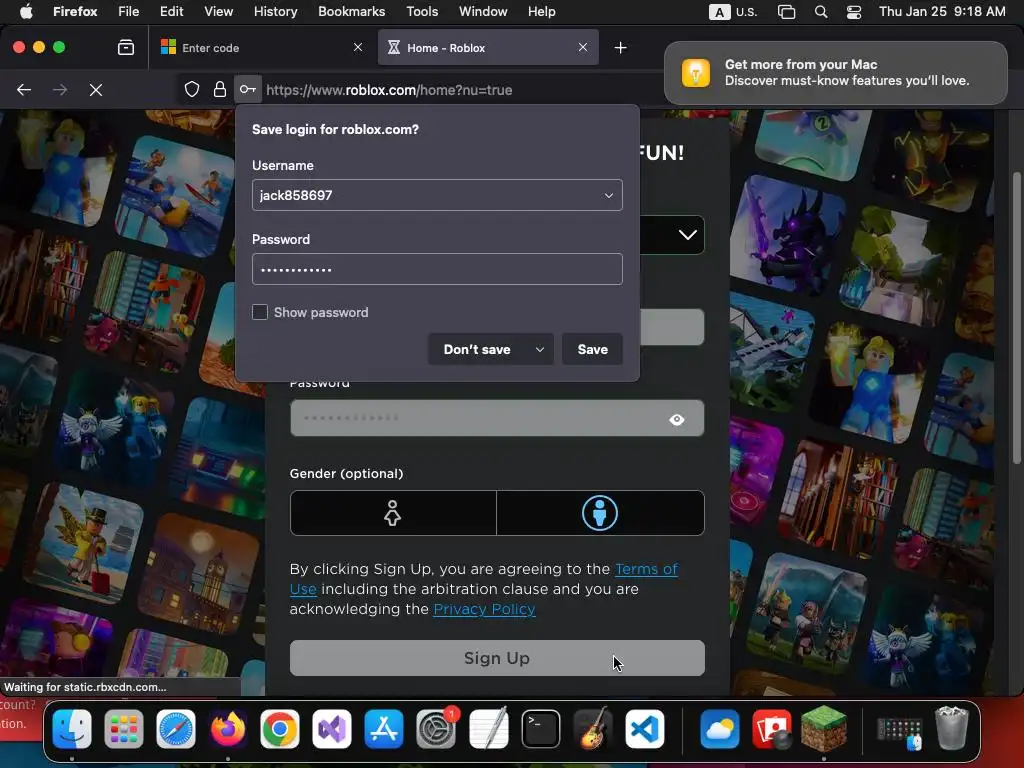Select the female gender option

(x=392, y=513)
